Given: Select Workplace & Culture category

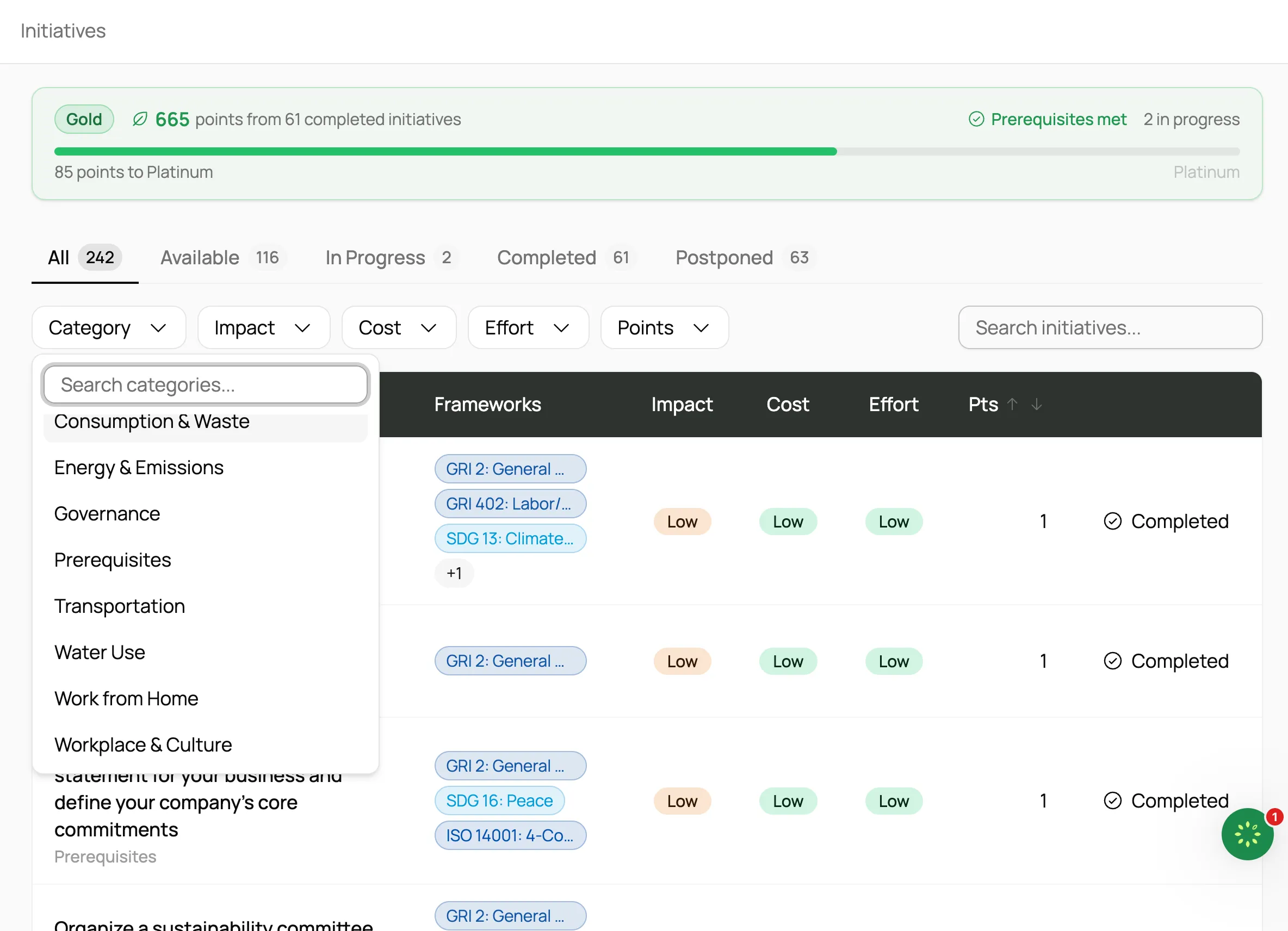Looking at the screenshot, I should point(206,745).
